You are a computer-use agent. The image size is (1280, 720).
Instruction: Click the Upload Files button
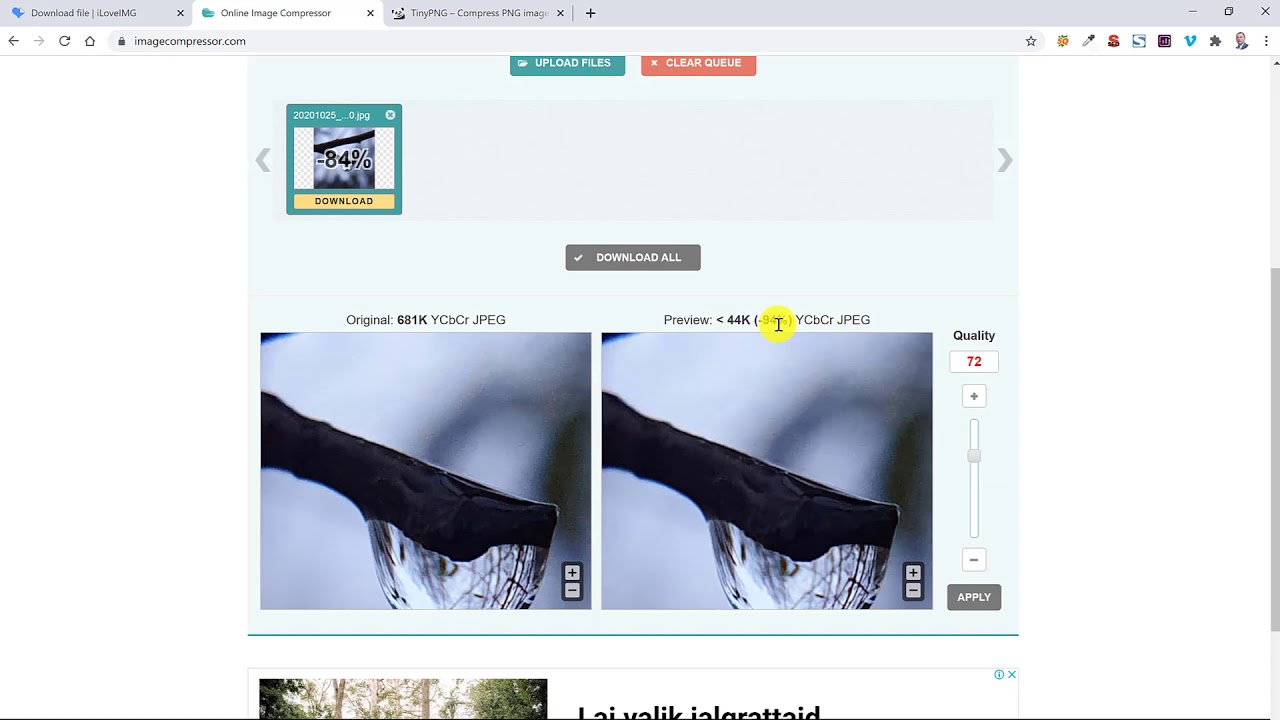pos(567,63)
